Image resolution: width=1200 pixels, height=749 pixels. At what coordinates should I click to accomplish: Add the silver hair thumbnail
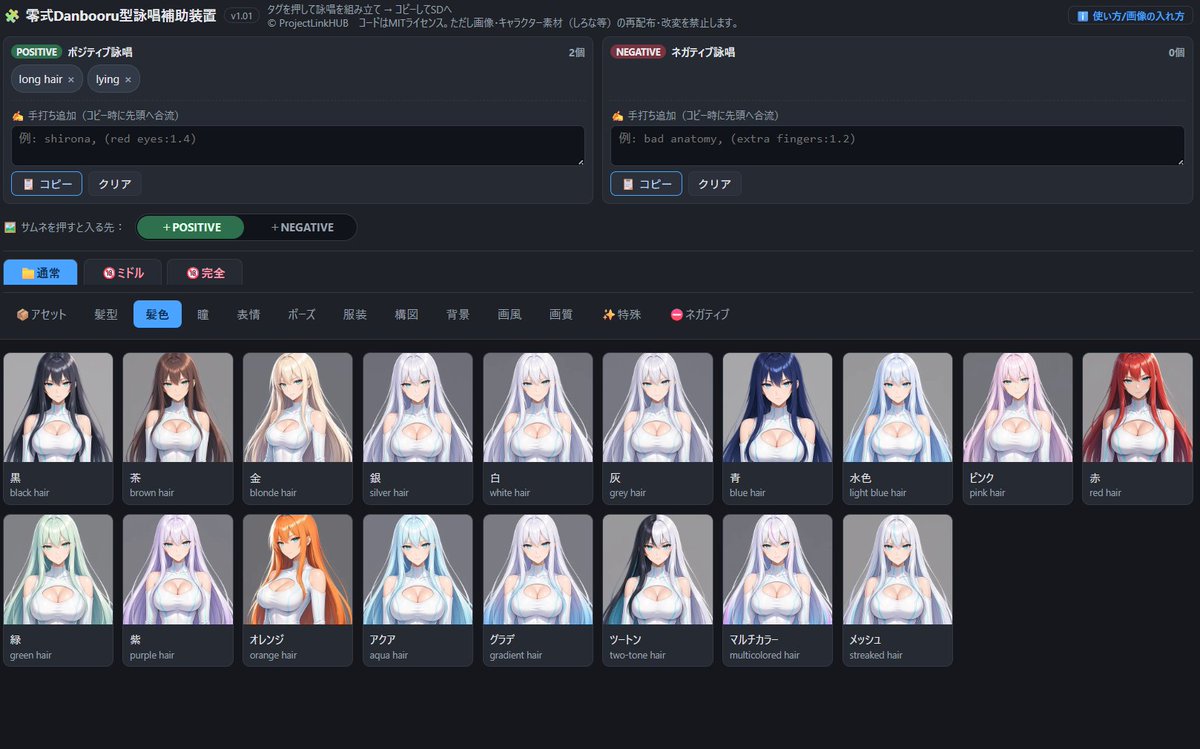[418, 428]
